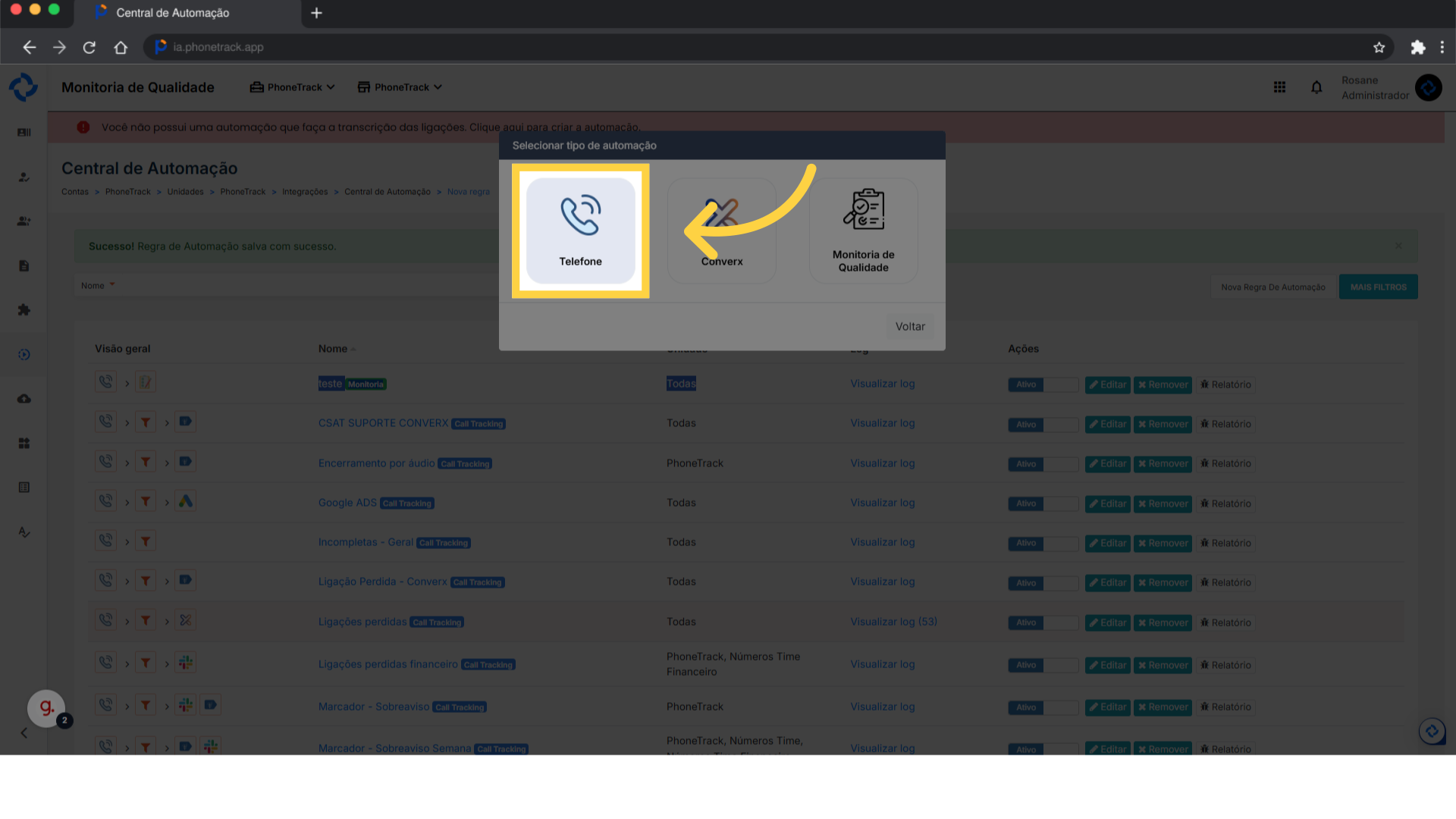
Task: Click the PhoneTrack logo in sidebar
Action: pyautogui.click(x=24, y=87)
